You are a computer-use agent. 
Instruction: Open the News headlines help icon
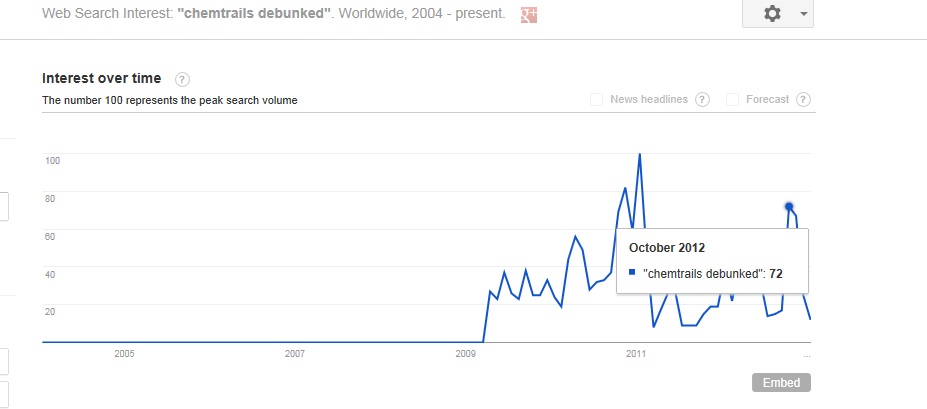coord(702,99)
